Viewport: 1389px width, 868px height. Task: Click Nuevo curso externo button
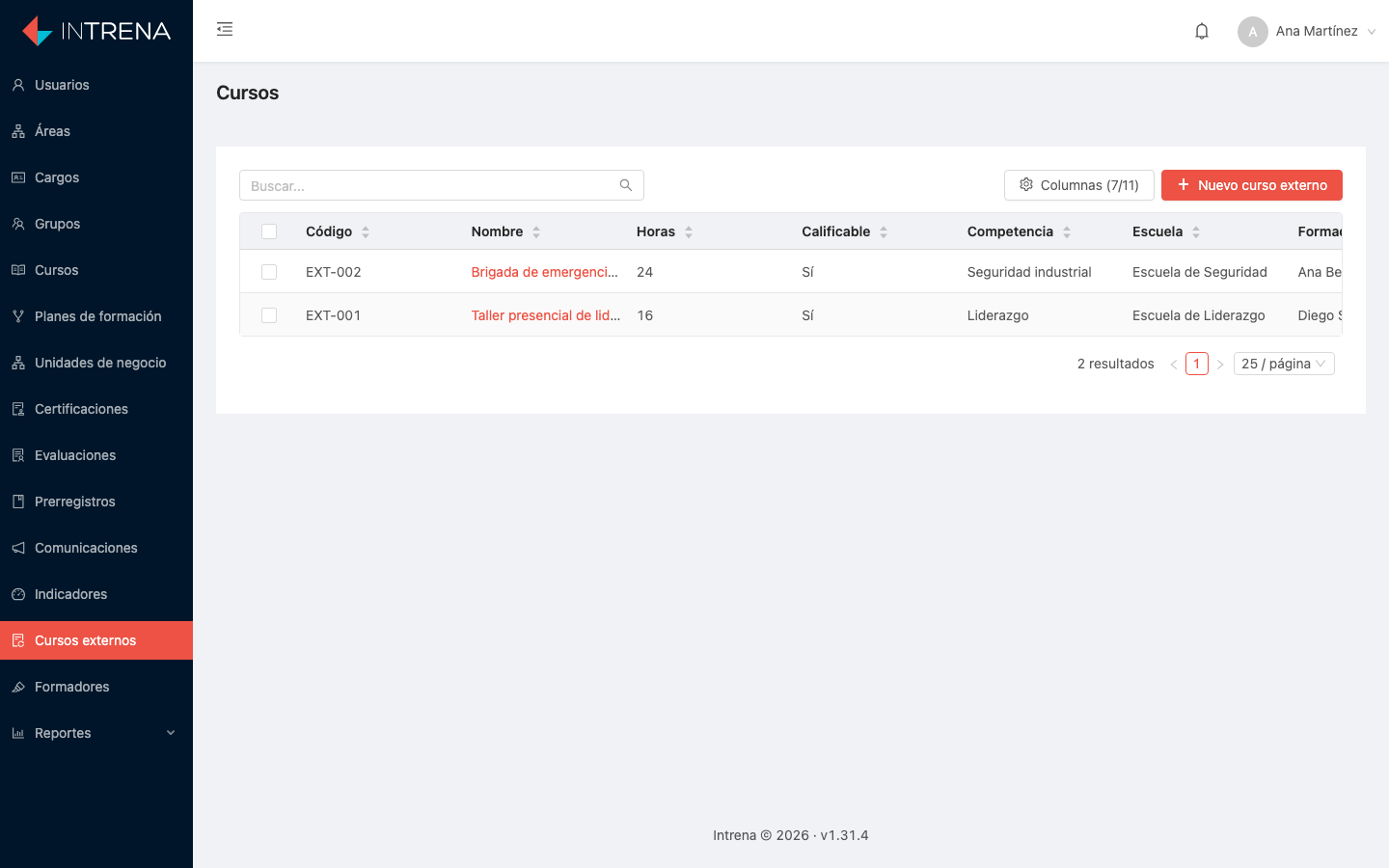point(1252,185)
